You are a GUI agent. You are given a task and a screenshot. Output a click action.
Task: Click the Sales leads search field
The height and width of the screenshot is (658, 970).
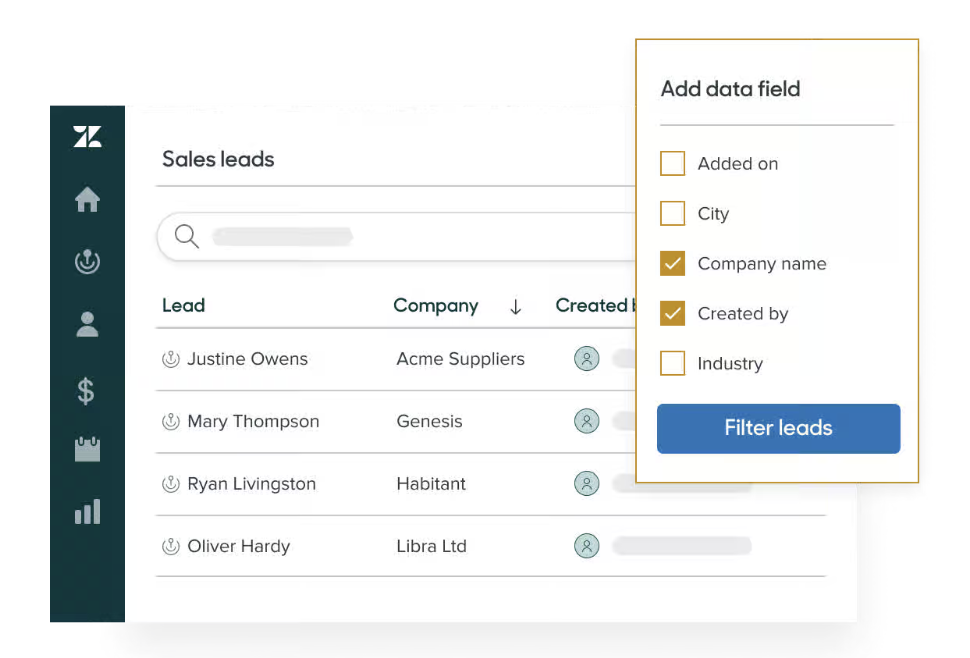pyautogui.click(x=400, y=237)
